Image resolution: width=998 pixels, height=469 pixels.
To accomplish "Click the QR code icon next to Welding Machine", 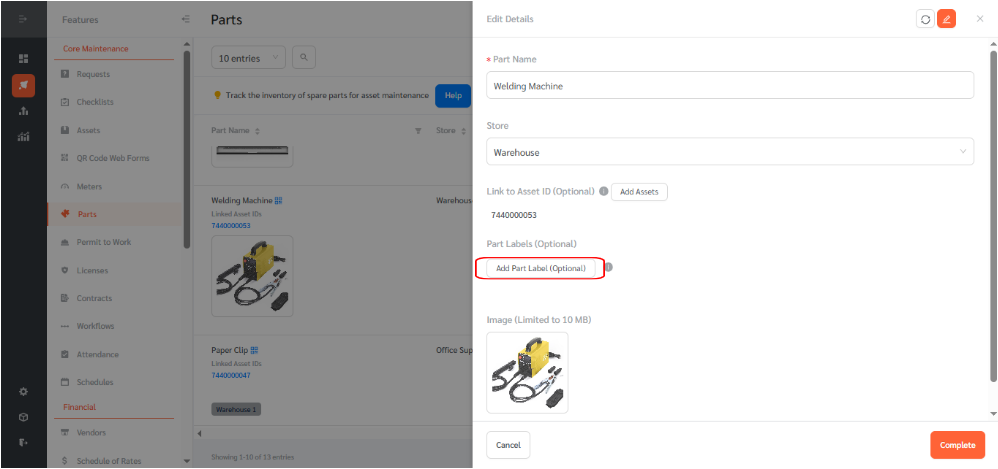I will (279, 200).
